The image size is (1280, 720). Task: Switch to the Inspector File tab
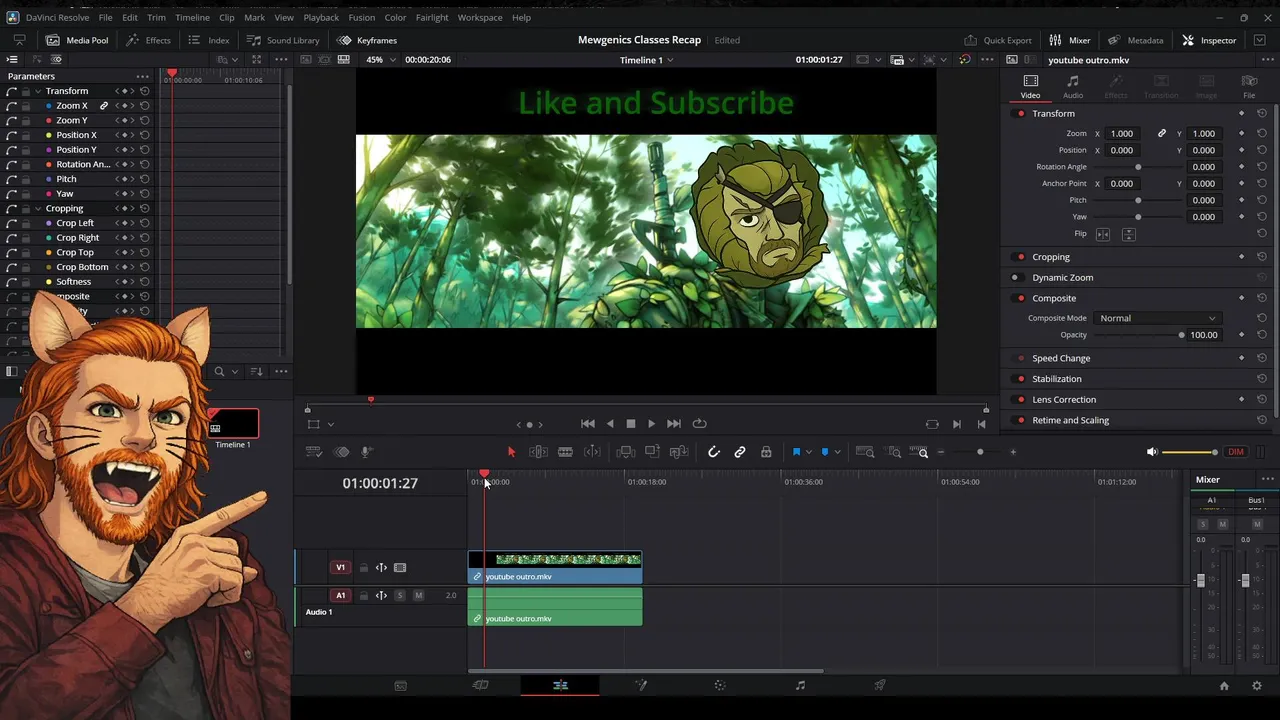tap(1249, 87)
